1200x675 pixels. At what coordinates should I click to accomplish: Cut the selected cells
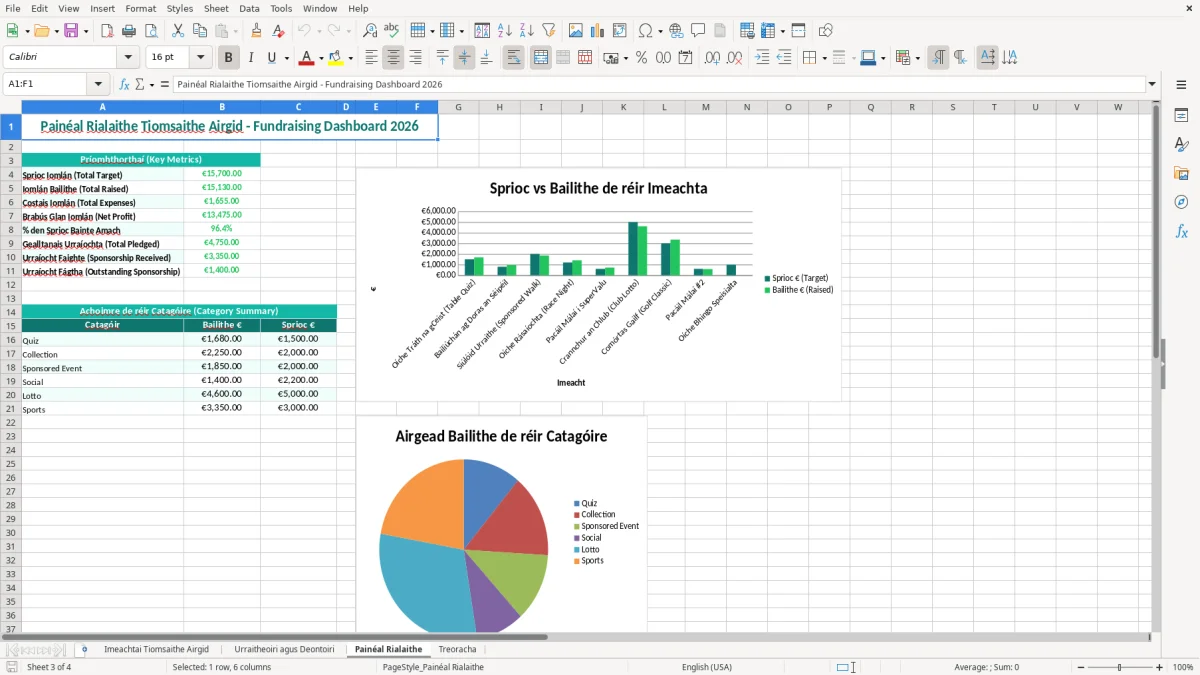pos(178,31)
